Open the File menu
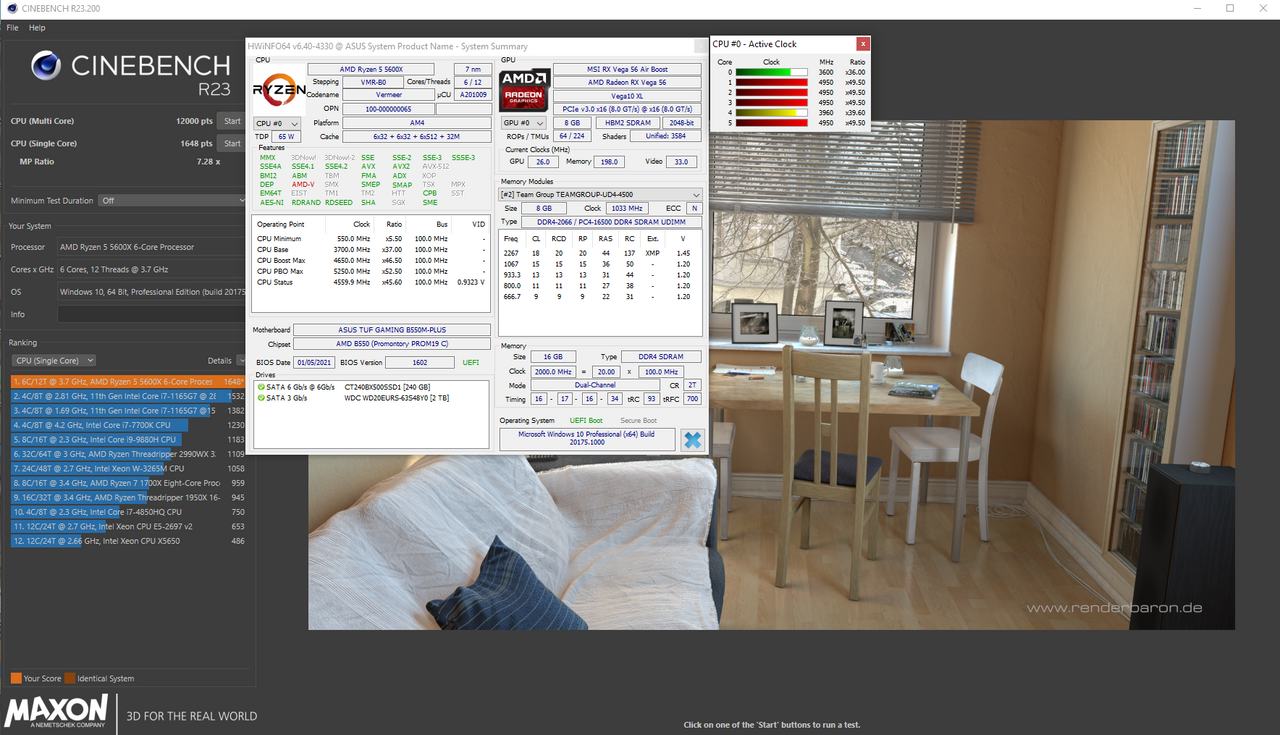 (x=13, y=28)
